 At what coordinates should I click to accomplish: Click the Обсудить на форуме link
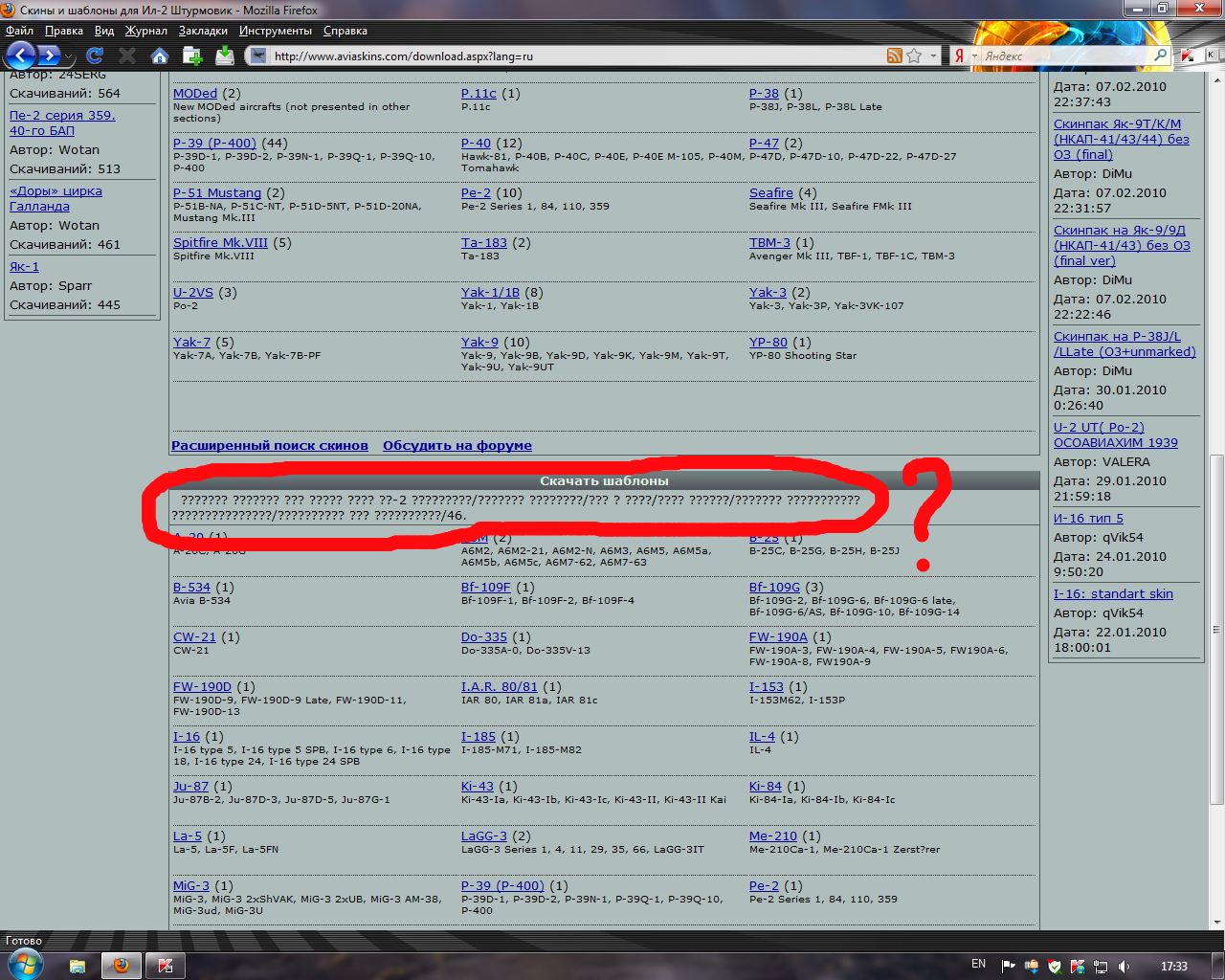(x=457, y=446)
